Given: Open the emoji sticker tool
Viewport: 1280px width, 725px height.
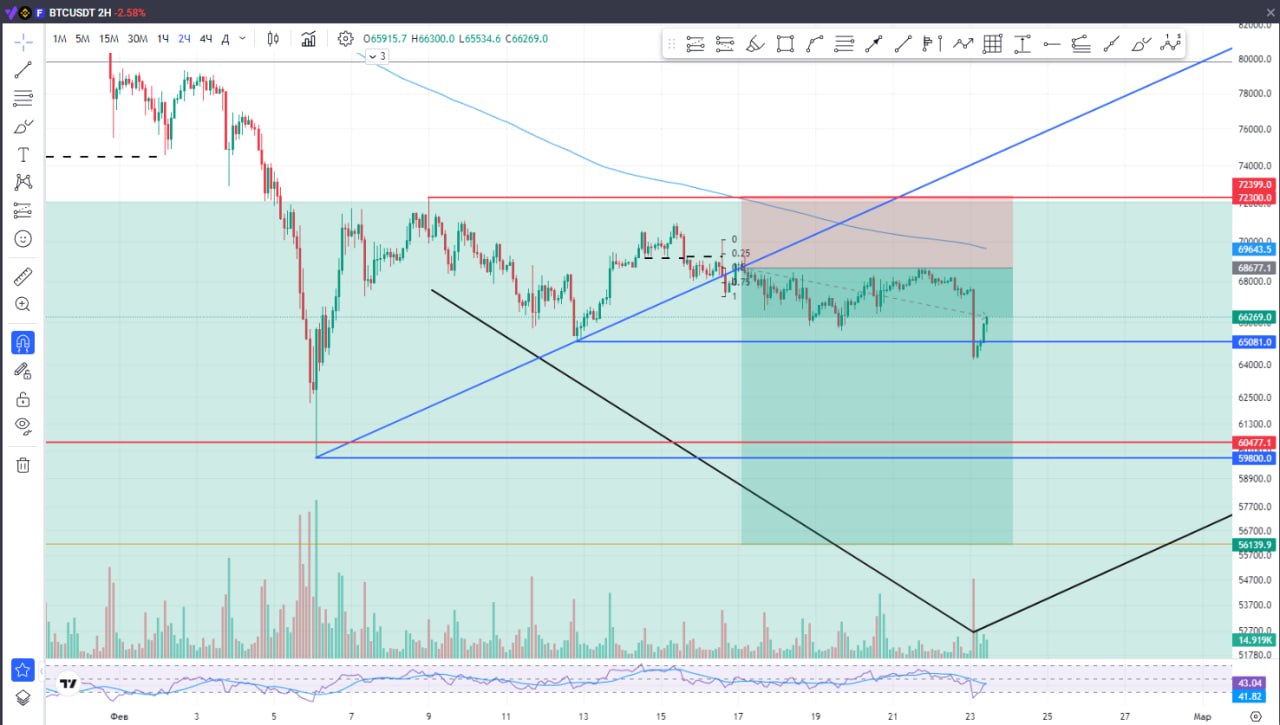Looking at the screenshot, I should pos(23,239).
